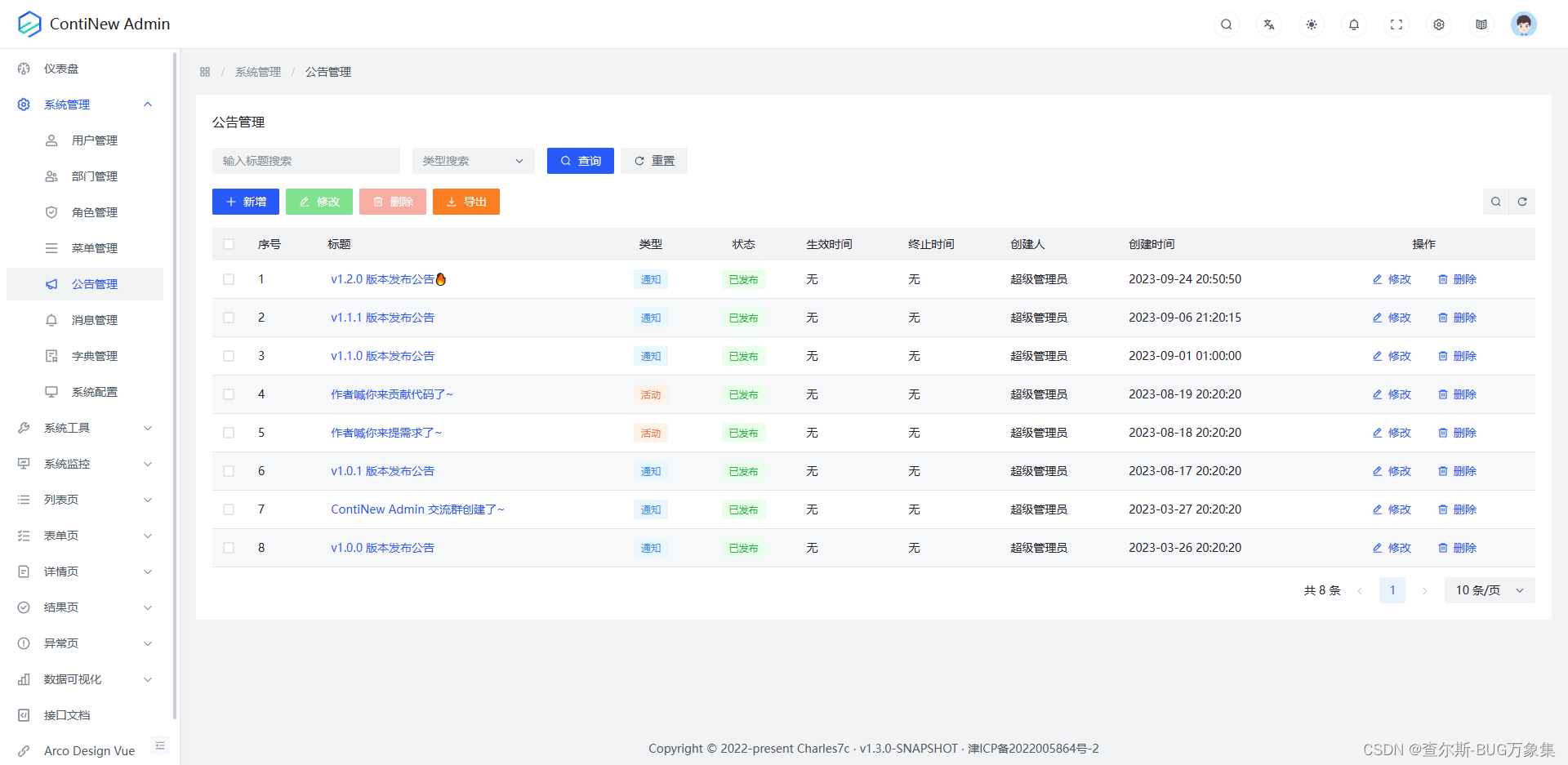
Task: Expand the 数据可视化 menu group
Action: (x=85, y=679)
